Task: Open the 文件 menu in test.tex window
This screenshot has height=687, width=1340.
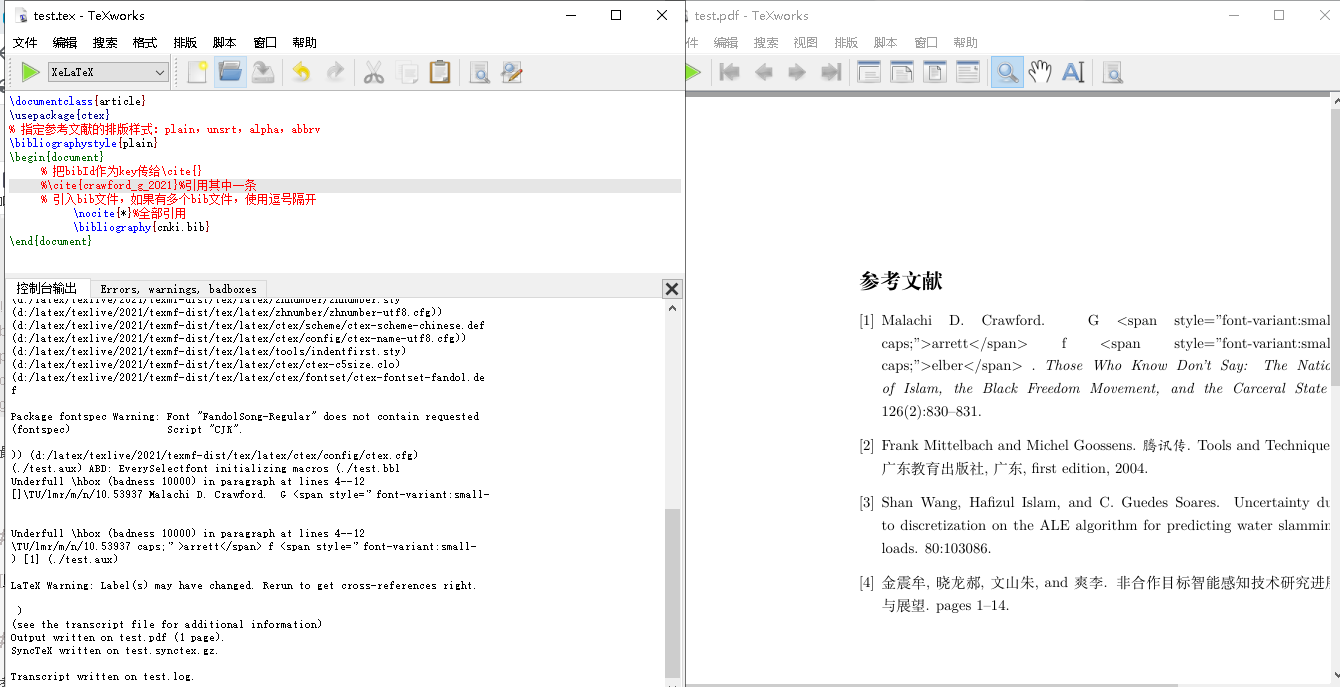Action: [x=25, y=43]
